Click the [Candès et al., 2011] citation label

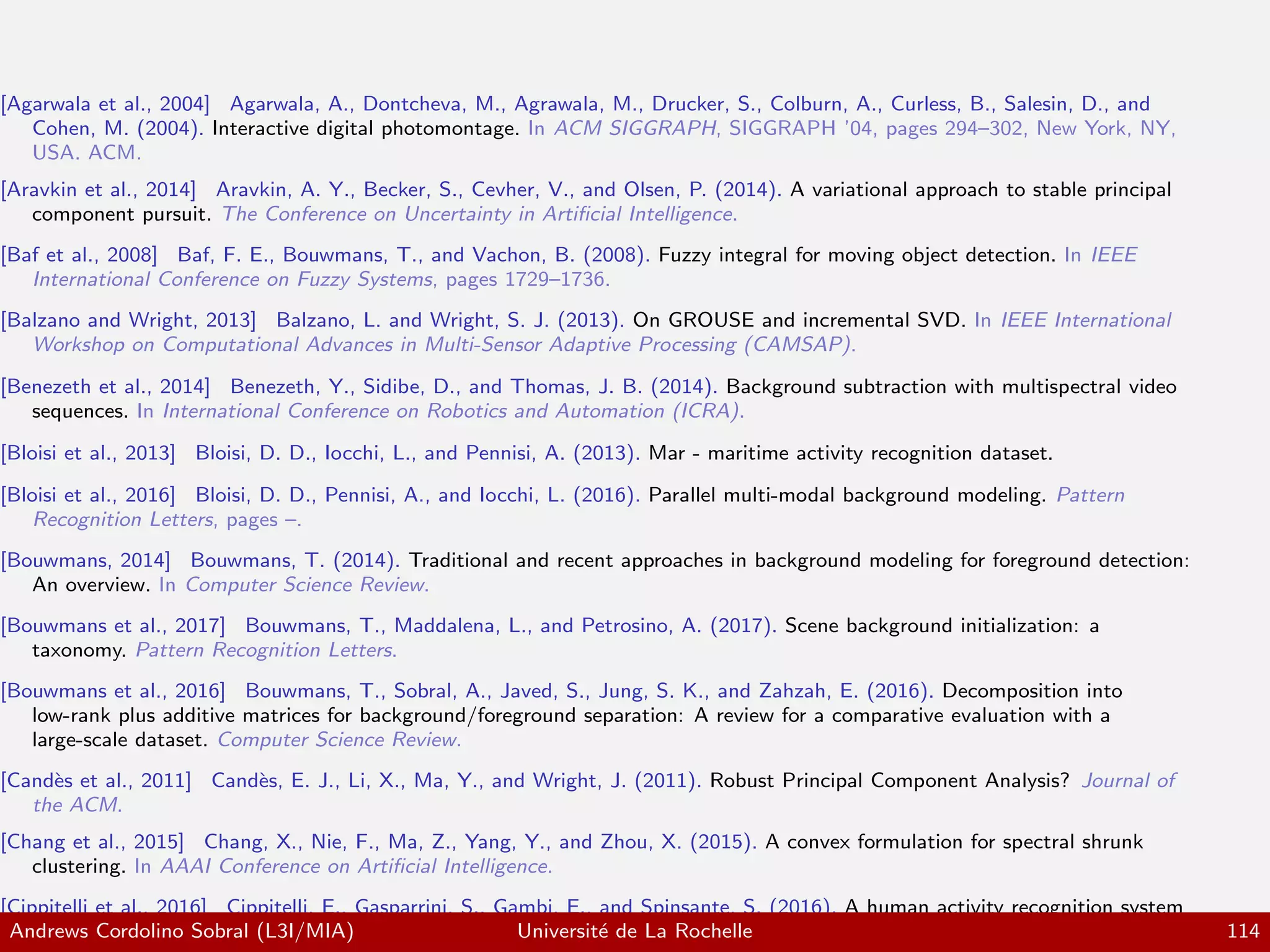point(96,781)
